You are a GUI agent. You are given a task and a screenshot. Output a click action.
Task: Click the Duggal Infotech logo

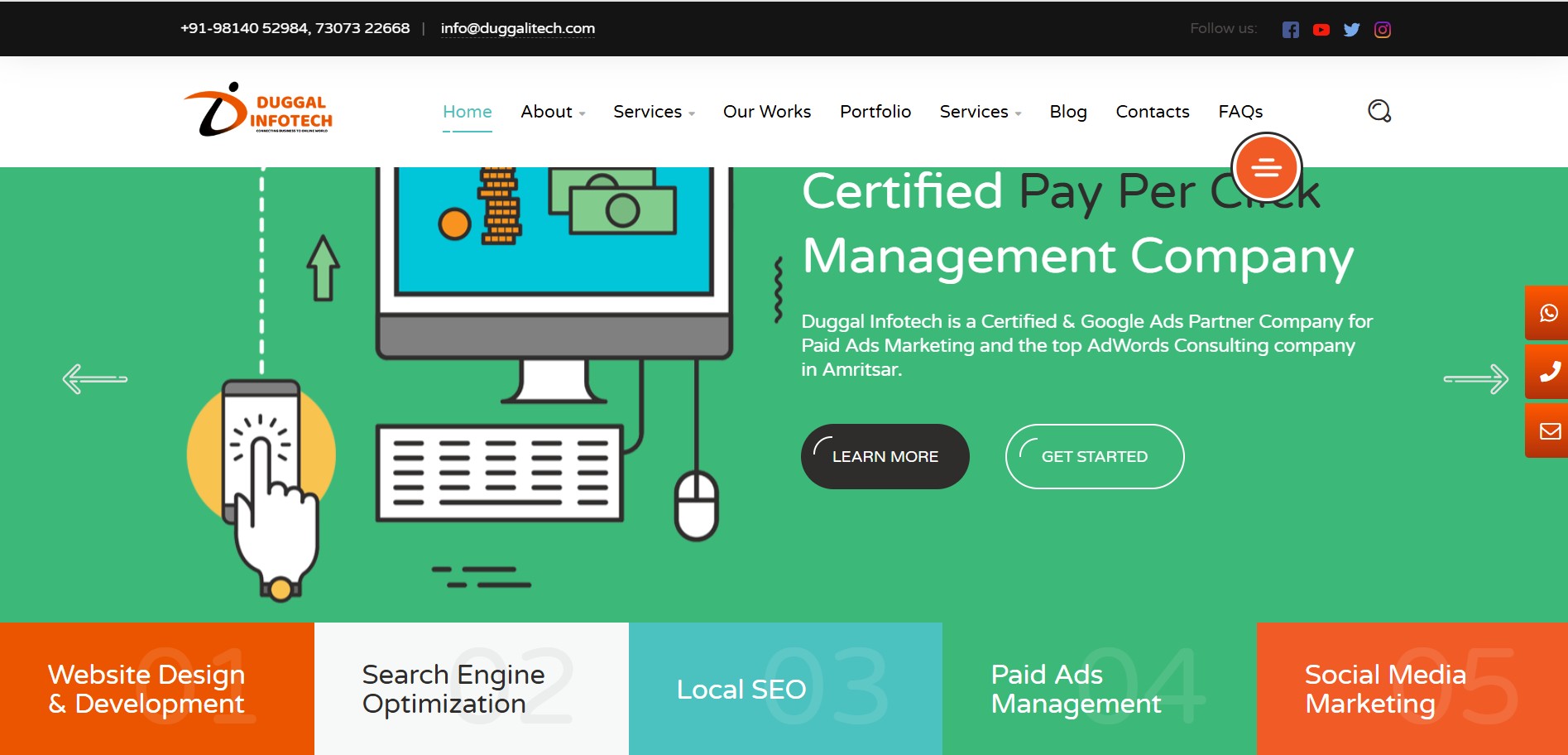pyautogui.click(x=257, y=110)
